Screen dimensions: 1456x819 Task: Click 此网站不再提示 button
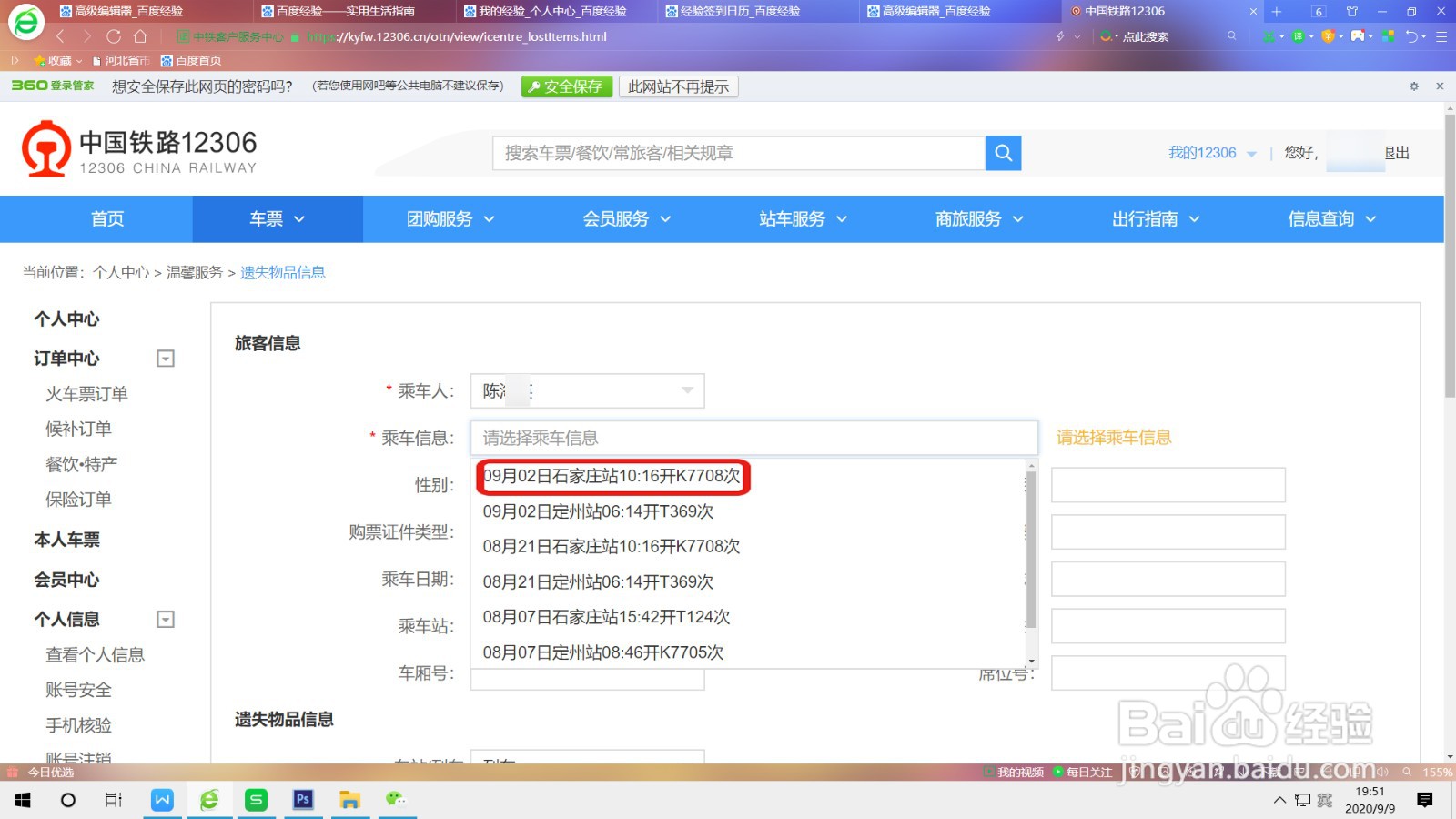pos(678,86)
